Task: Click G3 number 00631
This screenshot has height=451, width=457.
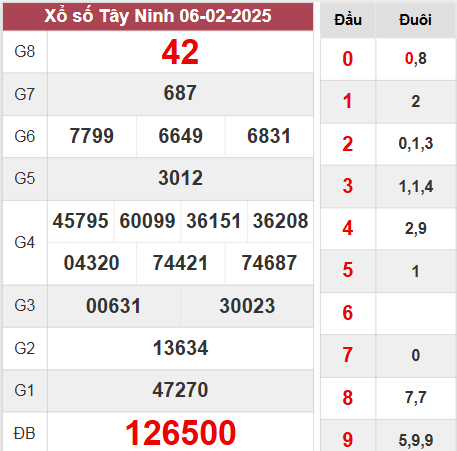Action: pos(114,306)
